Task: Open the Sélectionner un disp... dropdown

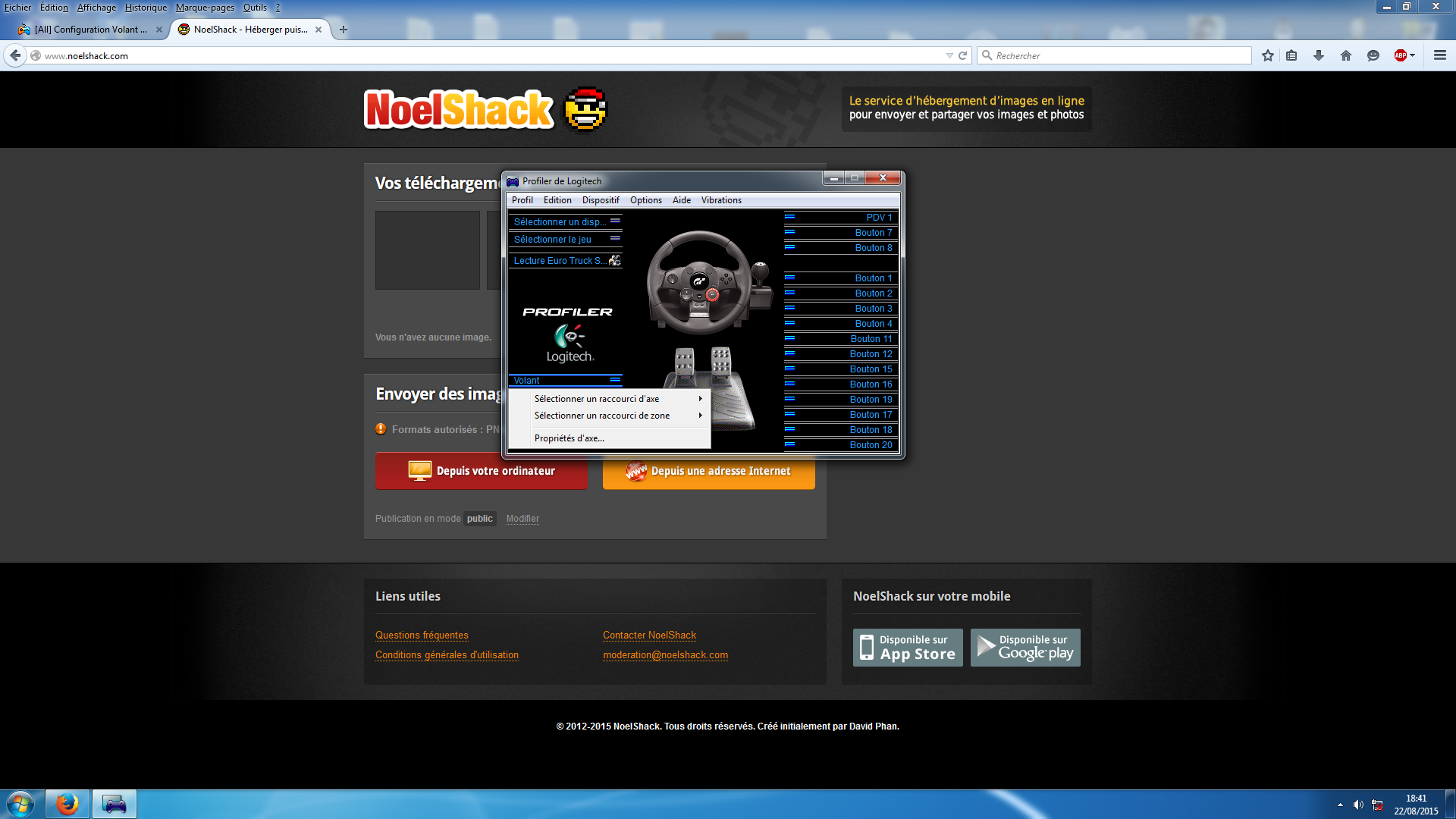Action: point(566,221)
